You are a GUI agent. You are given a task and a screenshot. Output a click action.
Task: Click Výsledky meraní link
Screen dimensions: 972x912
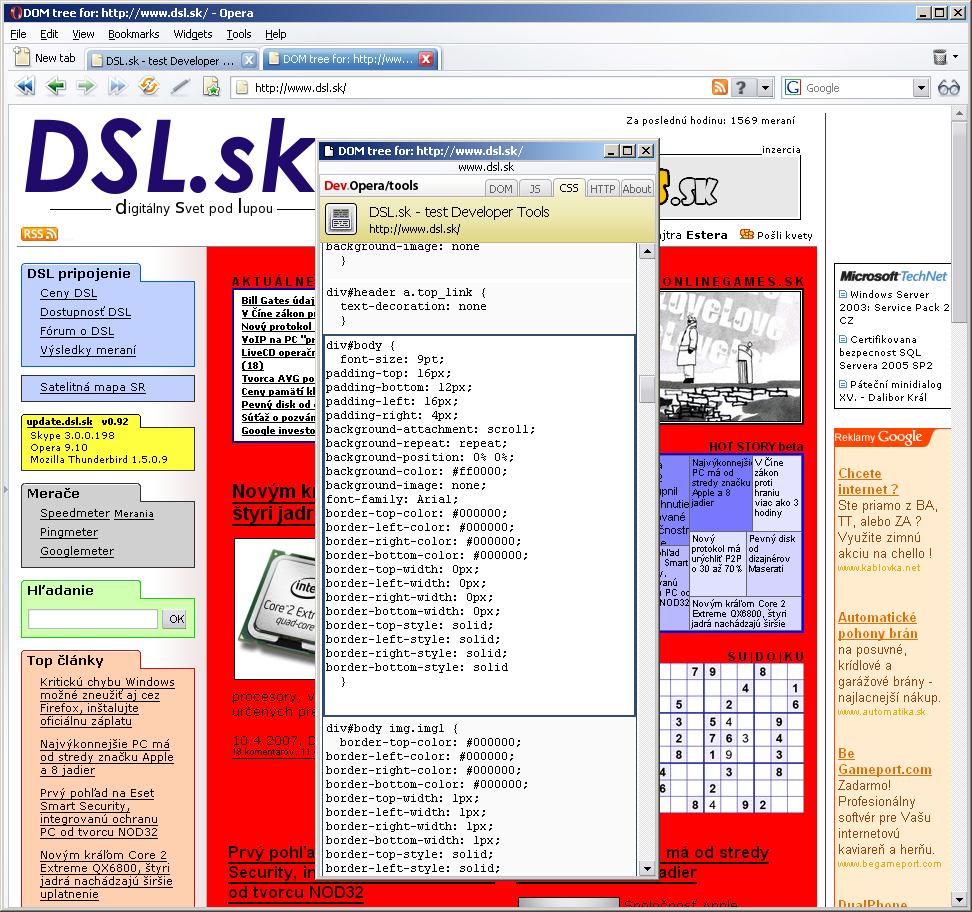click(x=88, y=350)
